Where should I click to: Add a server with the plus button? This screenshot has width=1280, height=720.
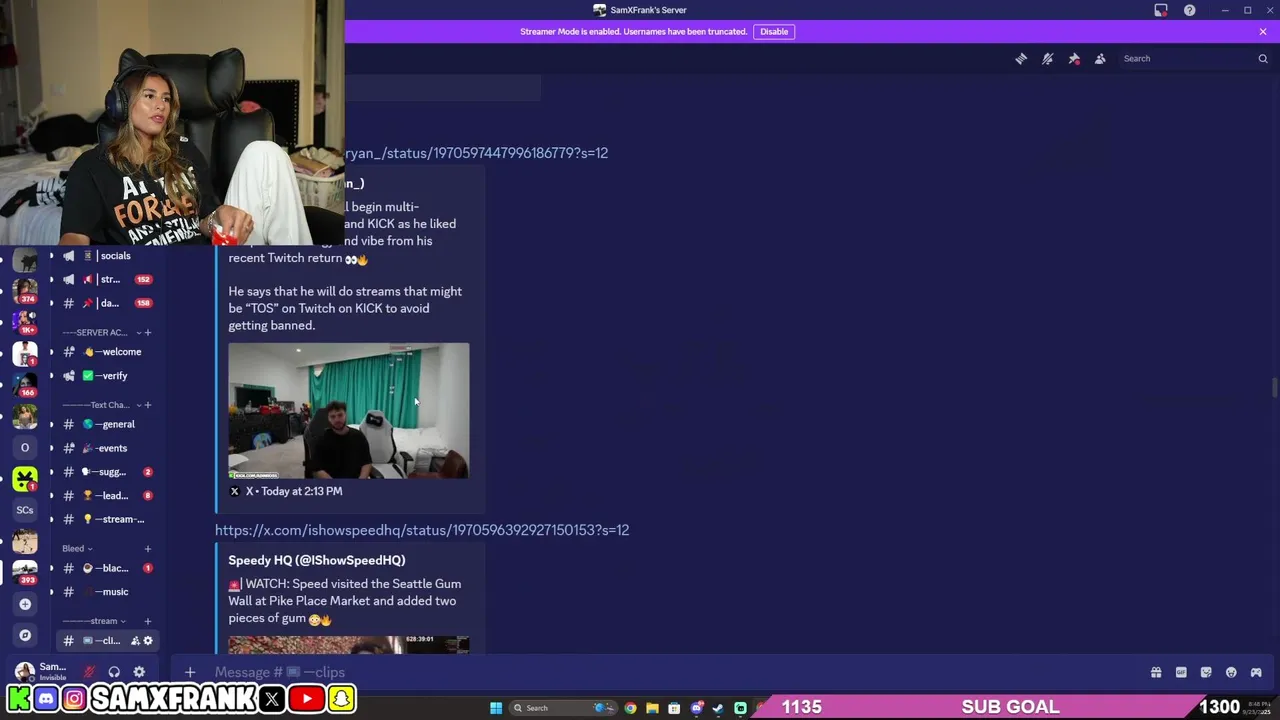[25, 604]
